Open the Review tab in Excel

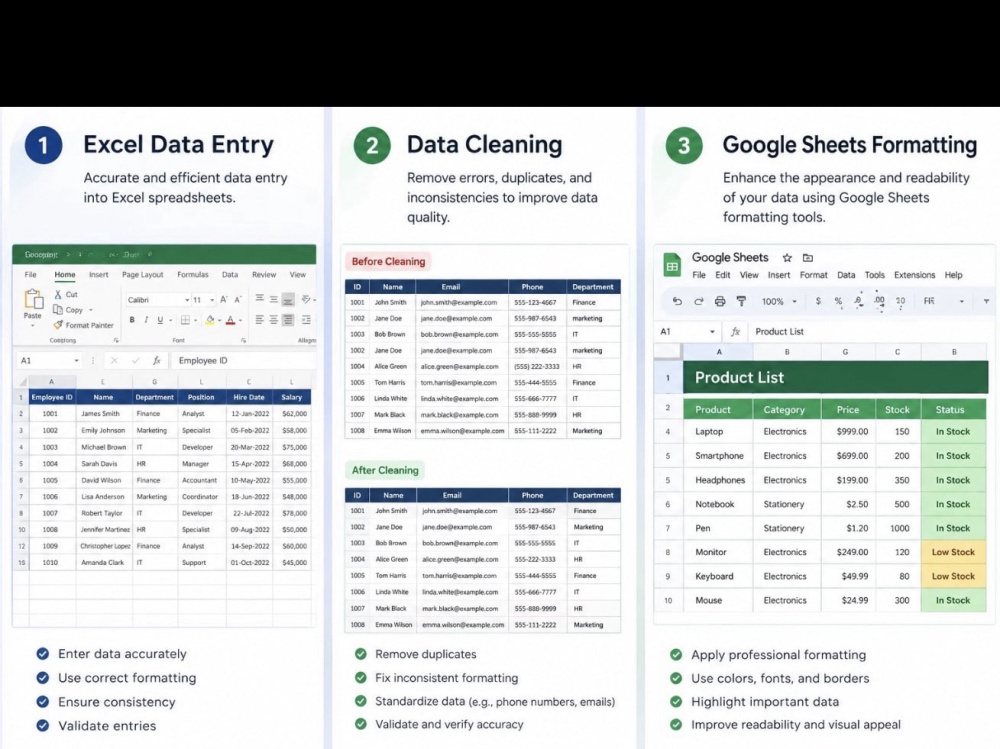click(x=264, y=275)
